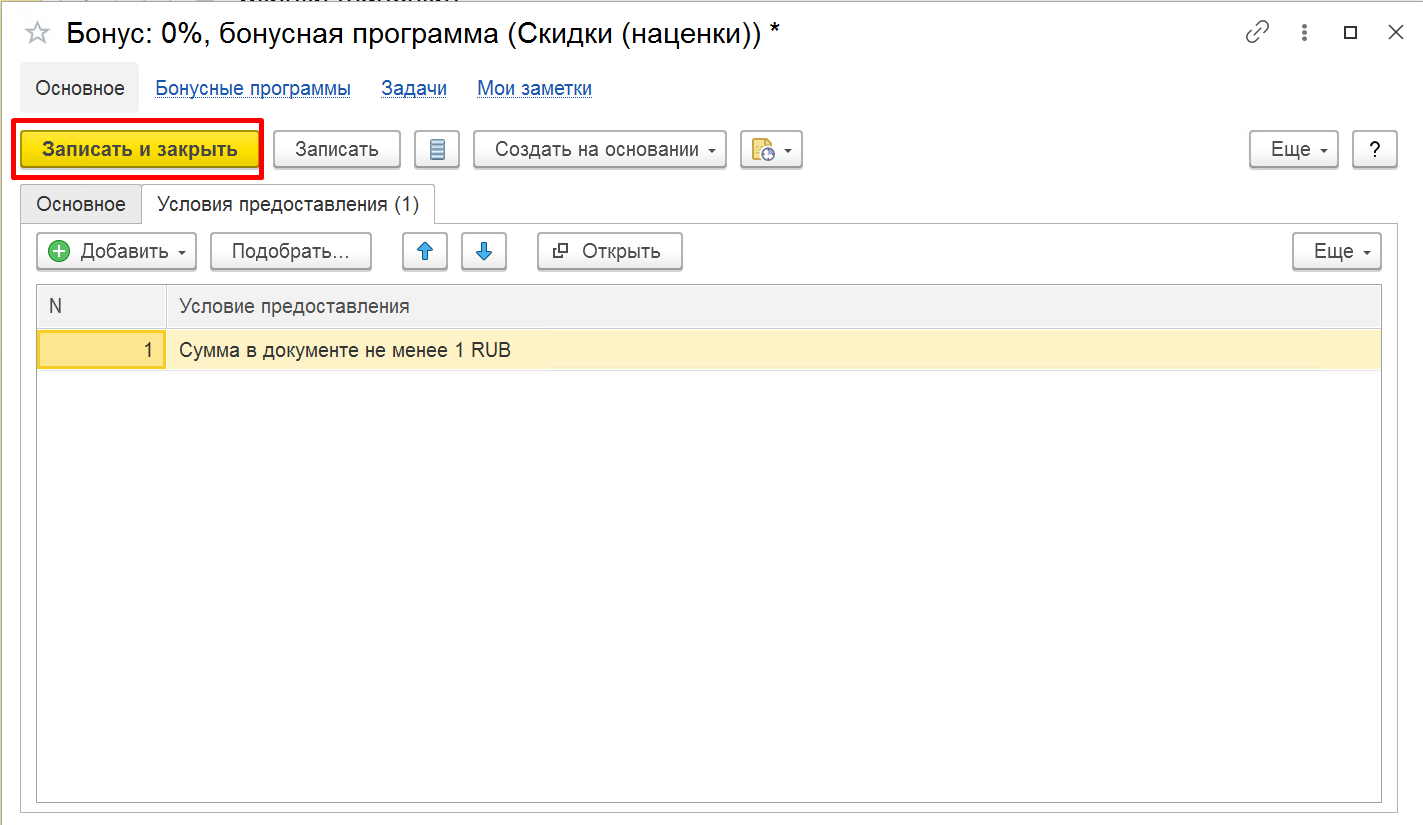Move condition up with blue arrow
This screenshot has height=825, width=1423.
(425, 251)
